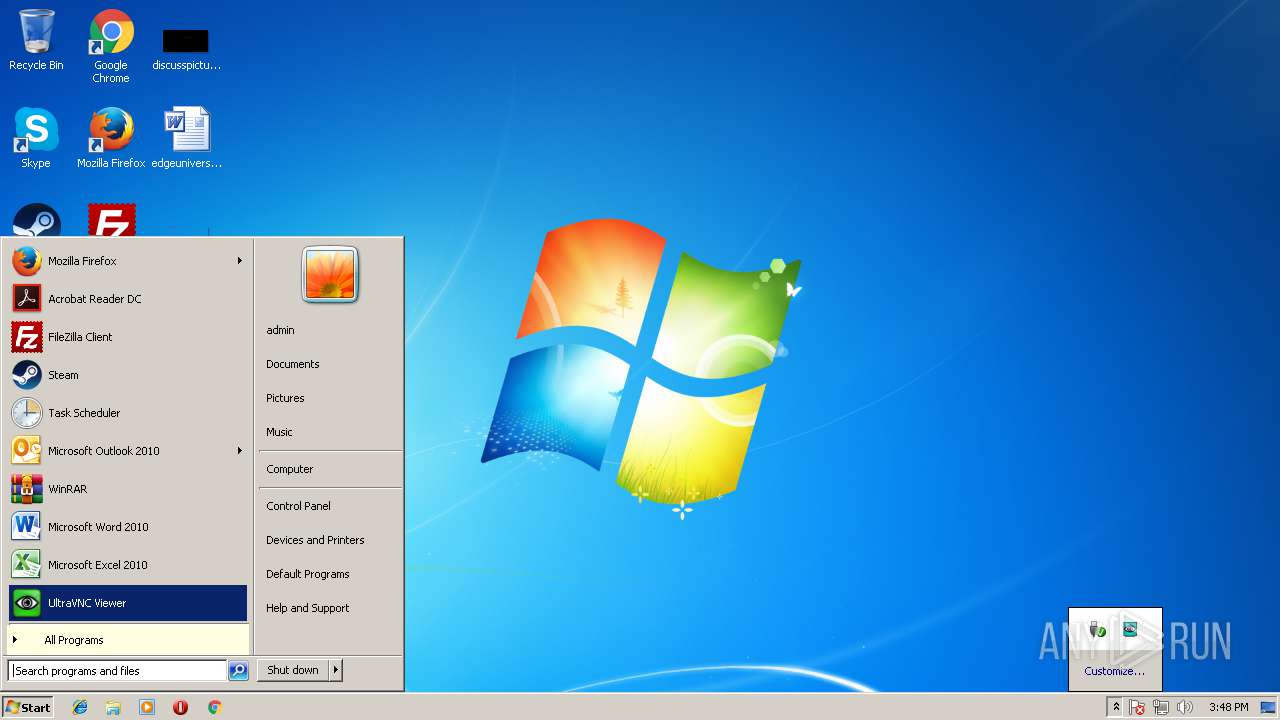Launch Microsoft Word 2010 from the Start menu

click(128, 527)
